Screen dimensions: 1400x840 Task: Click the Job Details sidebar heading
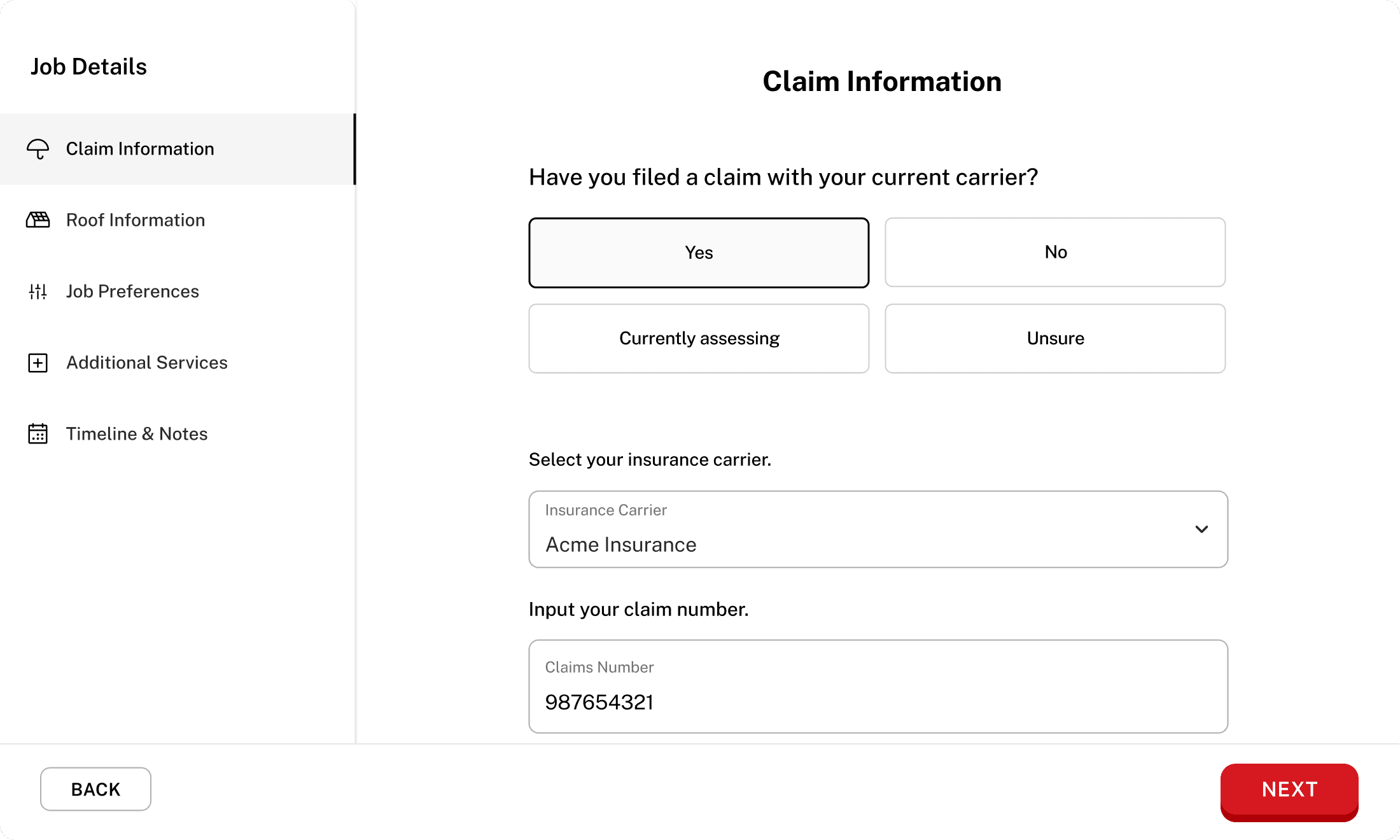pos(88,67)
